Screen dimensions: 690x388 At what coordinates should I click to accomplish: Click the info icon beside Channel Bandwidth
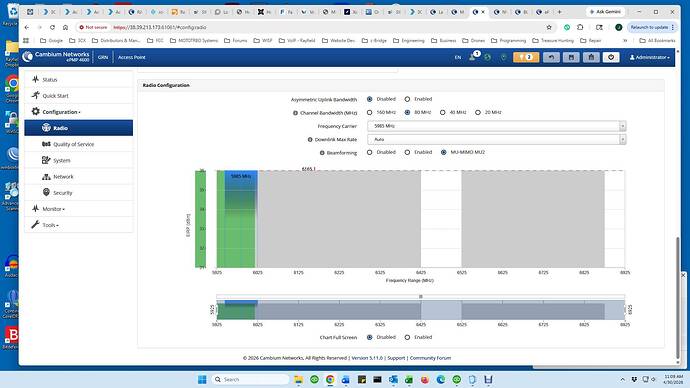(x=295, y=113)
